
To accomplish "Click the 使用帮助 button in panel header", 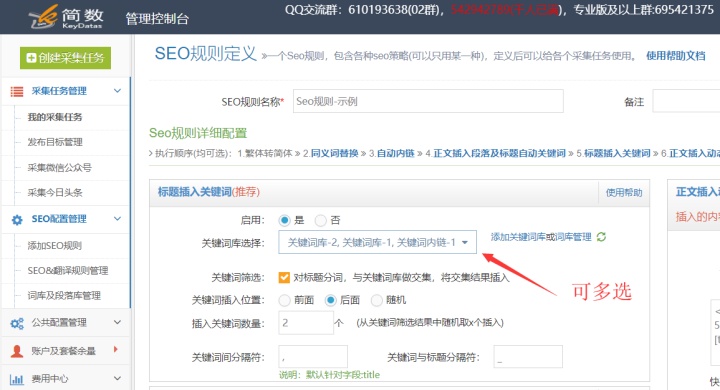I will 624,192.
